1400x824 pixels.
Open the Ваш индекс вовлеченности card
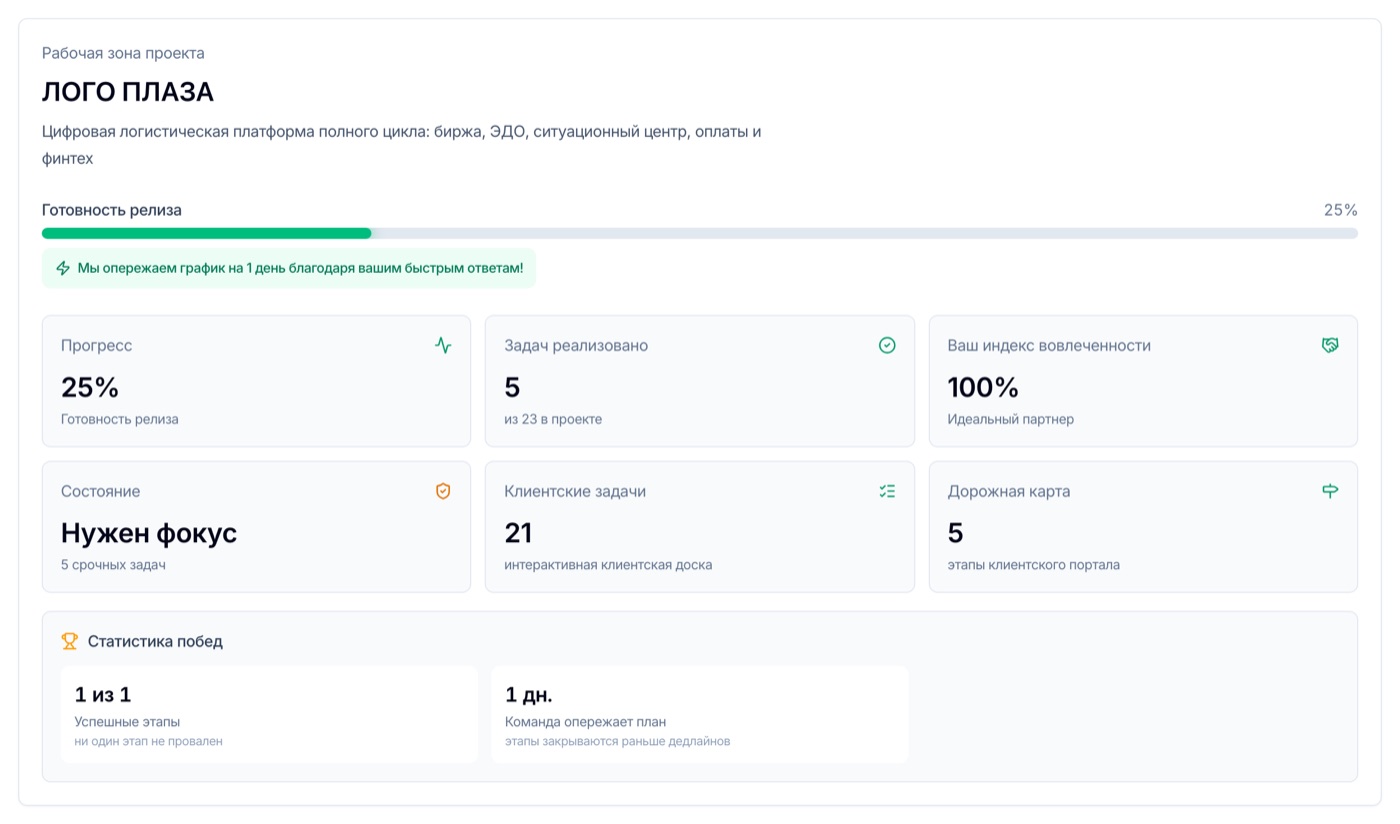coord(1143,381)
